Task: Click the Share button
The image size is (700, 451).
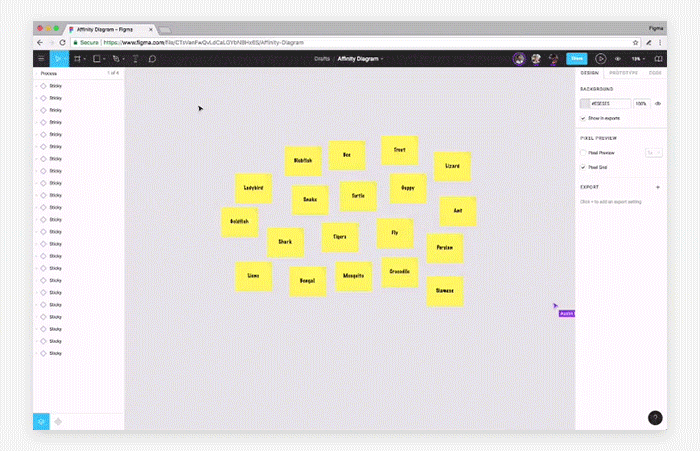Action: [577, 58]
